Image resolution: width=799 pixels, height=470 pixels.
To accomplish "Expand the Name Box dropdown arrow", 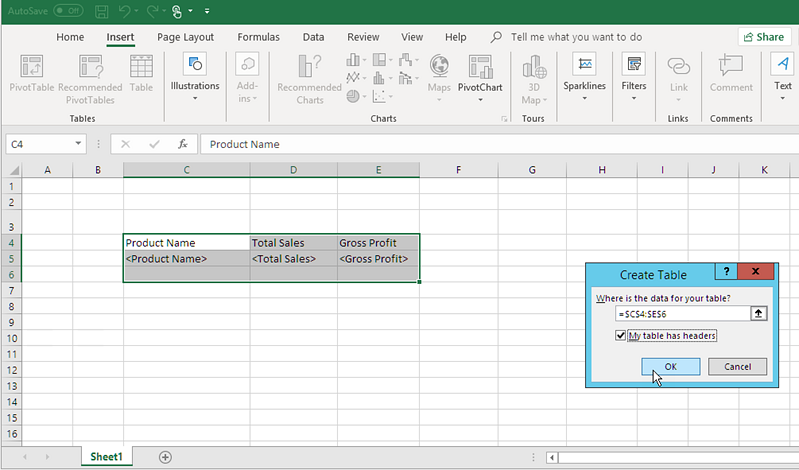I will [x=78, y=144].
